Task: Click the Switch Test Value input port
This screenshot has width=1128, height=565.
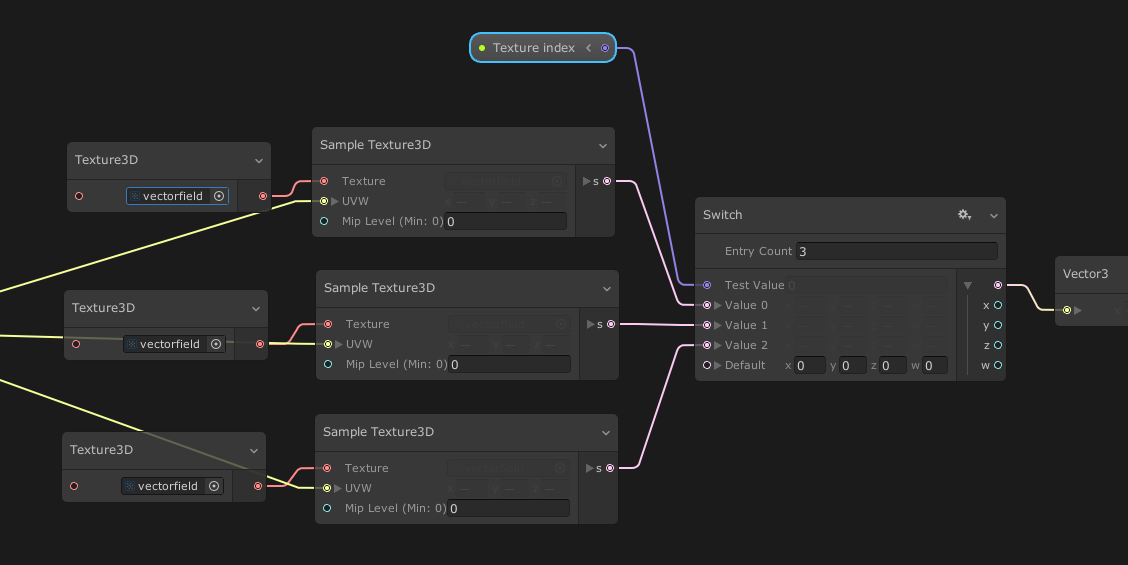Action: 707,285
